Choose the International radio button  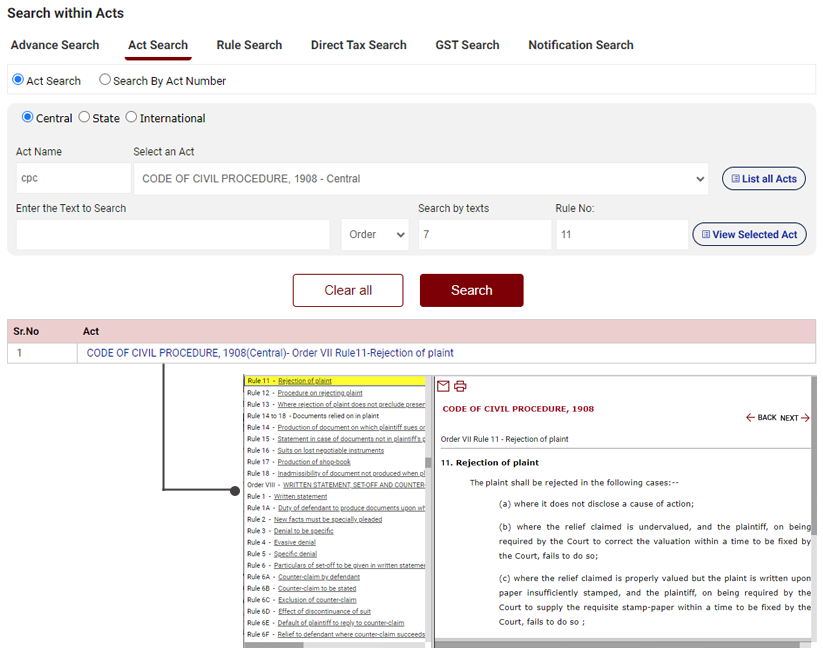tap(131, 117)
